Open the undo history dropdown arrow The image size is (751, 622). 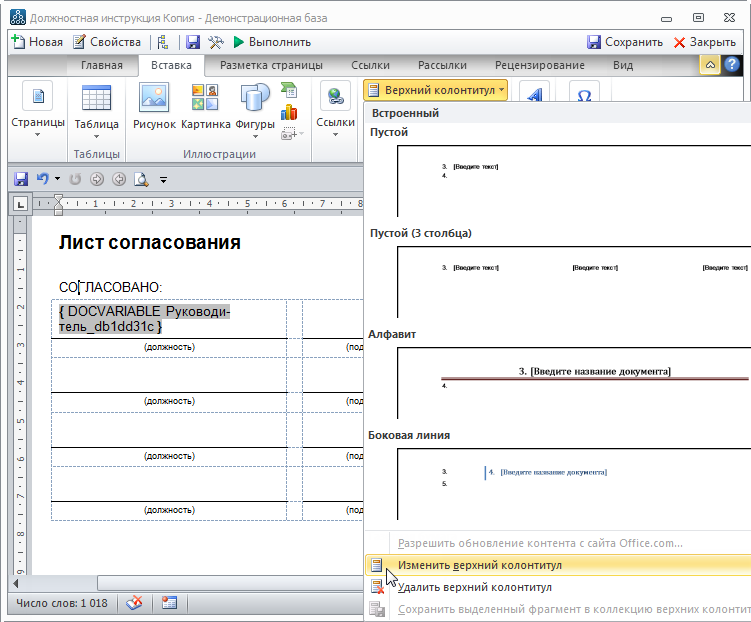57,180
